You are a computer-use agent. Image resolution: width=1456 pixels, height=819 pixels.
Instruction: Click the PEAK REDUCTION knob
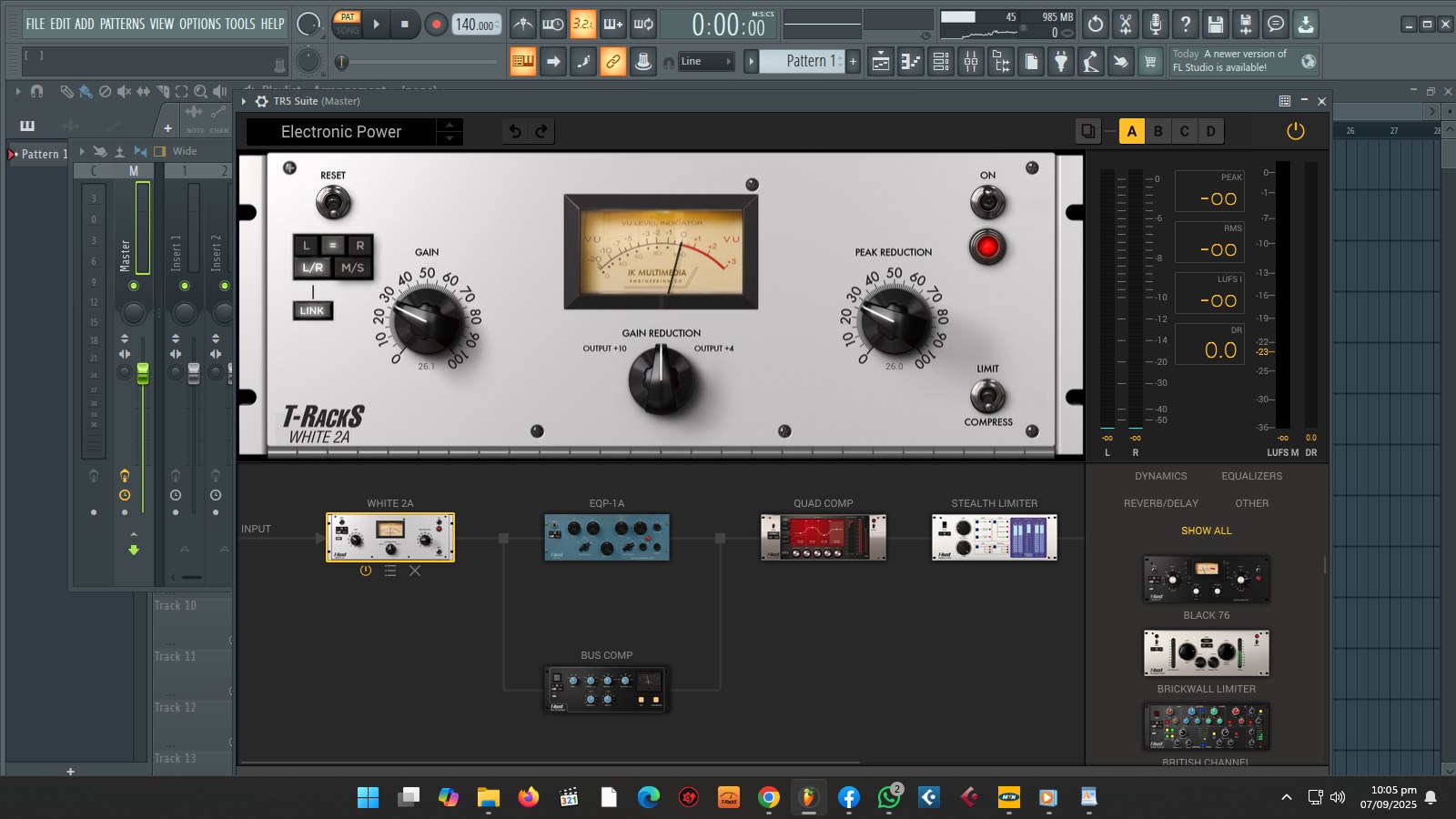pos(895,320)
